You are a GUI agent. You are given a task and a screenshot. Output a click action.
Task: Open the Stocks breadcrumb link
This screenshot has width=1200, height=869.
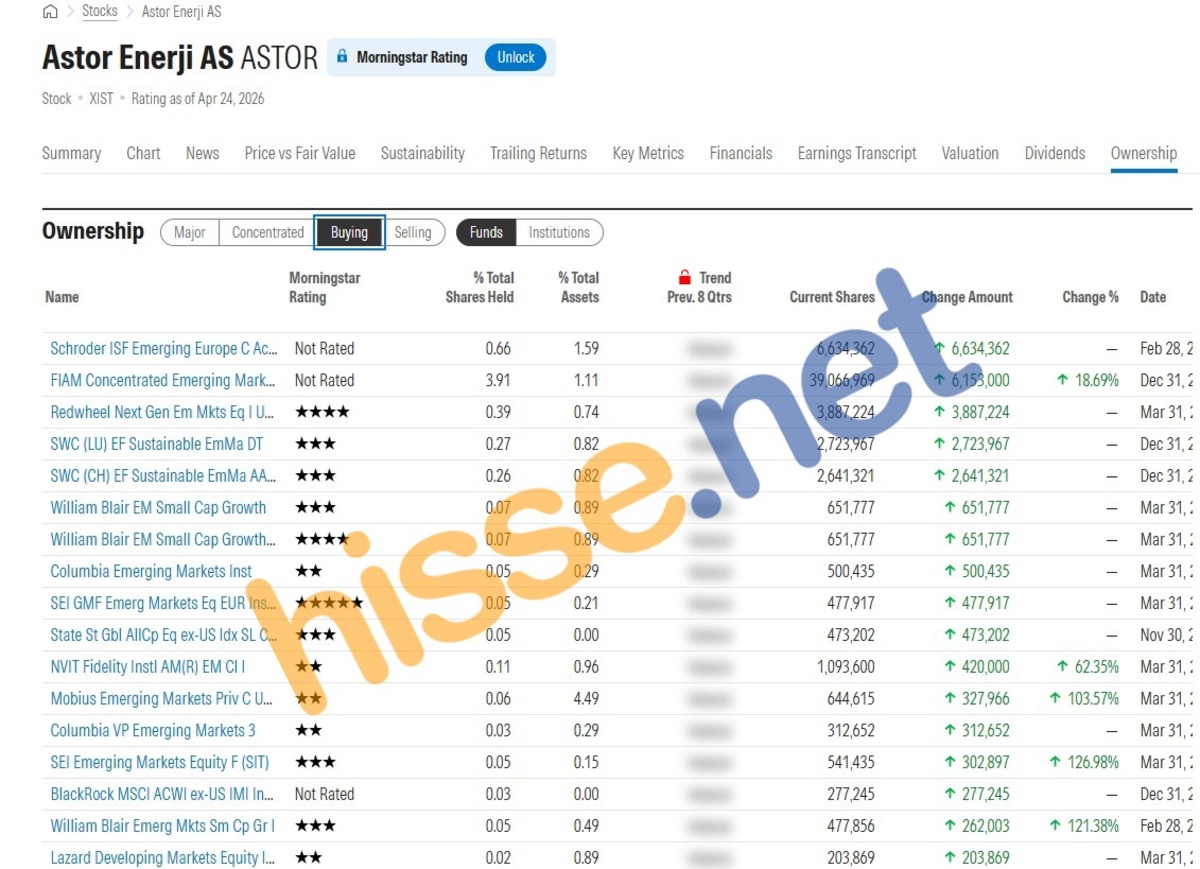click(x=100, y=12)
